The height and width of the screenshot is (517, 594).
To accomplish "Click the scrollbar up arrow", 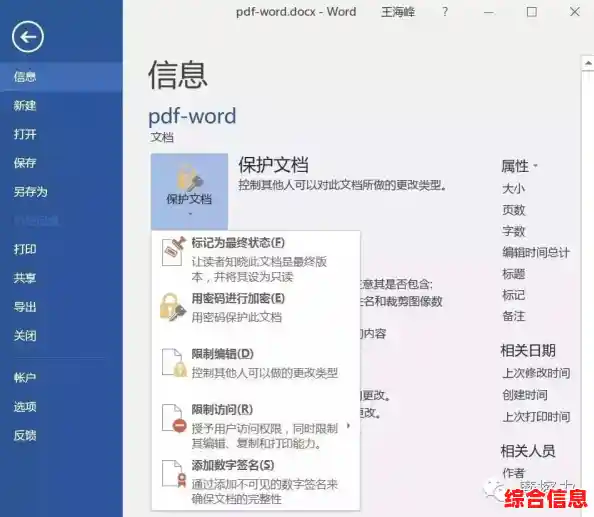I will click(x=588, y=63).
